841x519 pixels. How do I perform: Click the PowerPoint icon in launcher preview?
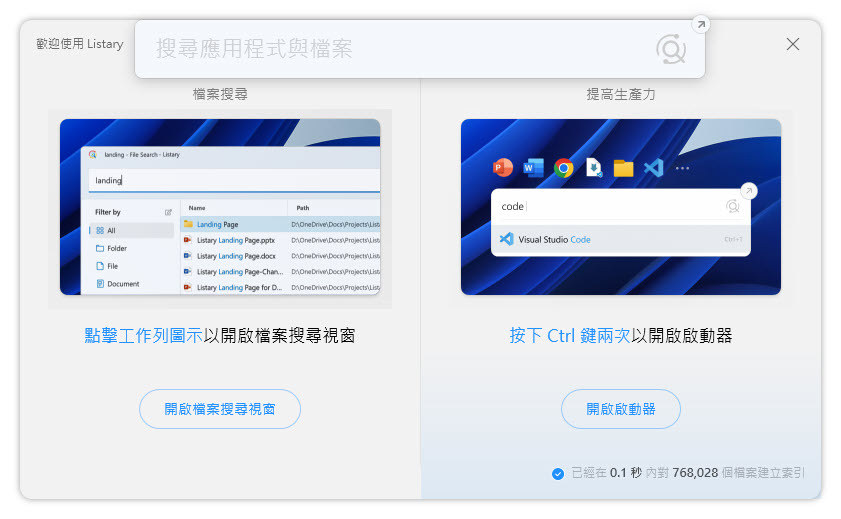tap(503, 168)
